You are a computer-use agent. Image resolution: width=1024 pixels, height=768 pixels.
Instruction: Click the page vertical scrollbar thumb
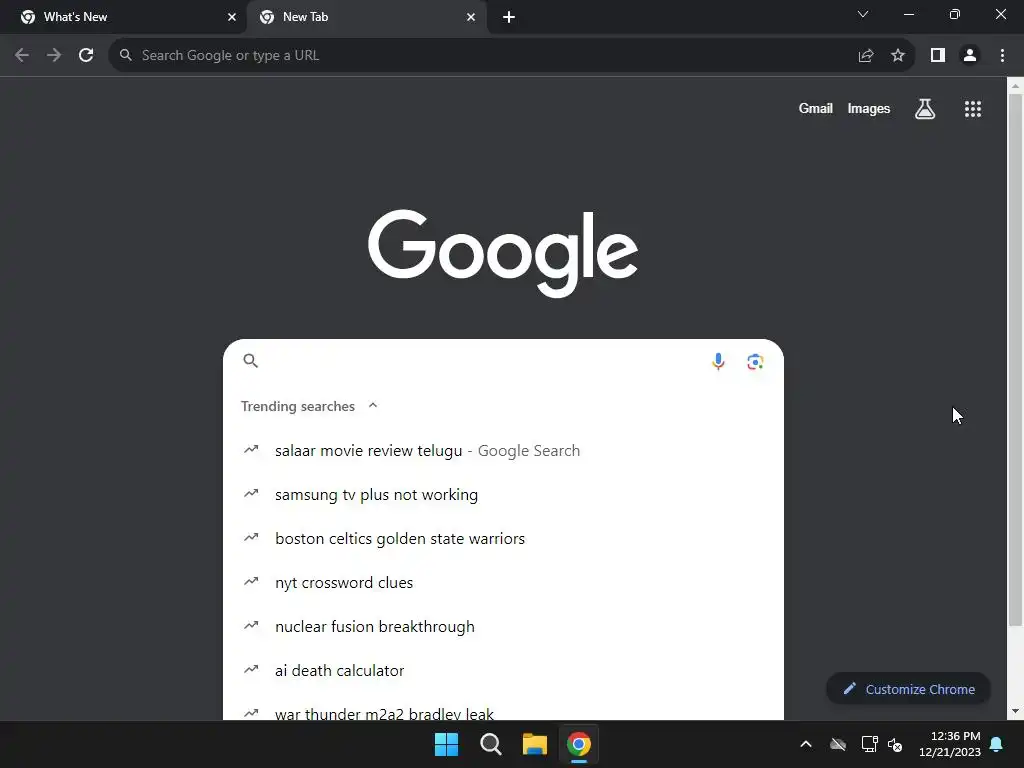tap(1015, 359)
